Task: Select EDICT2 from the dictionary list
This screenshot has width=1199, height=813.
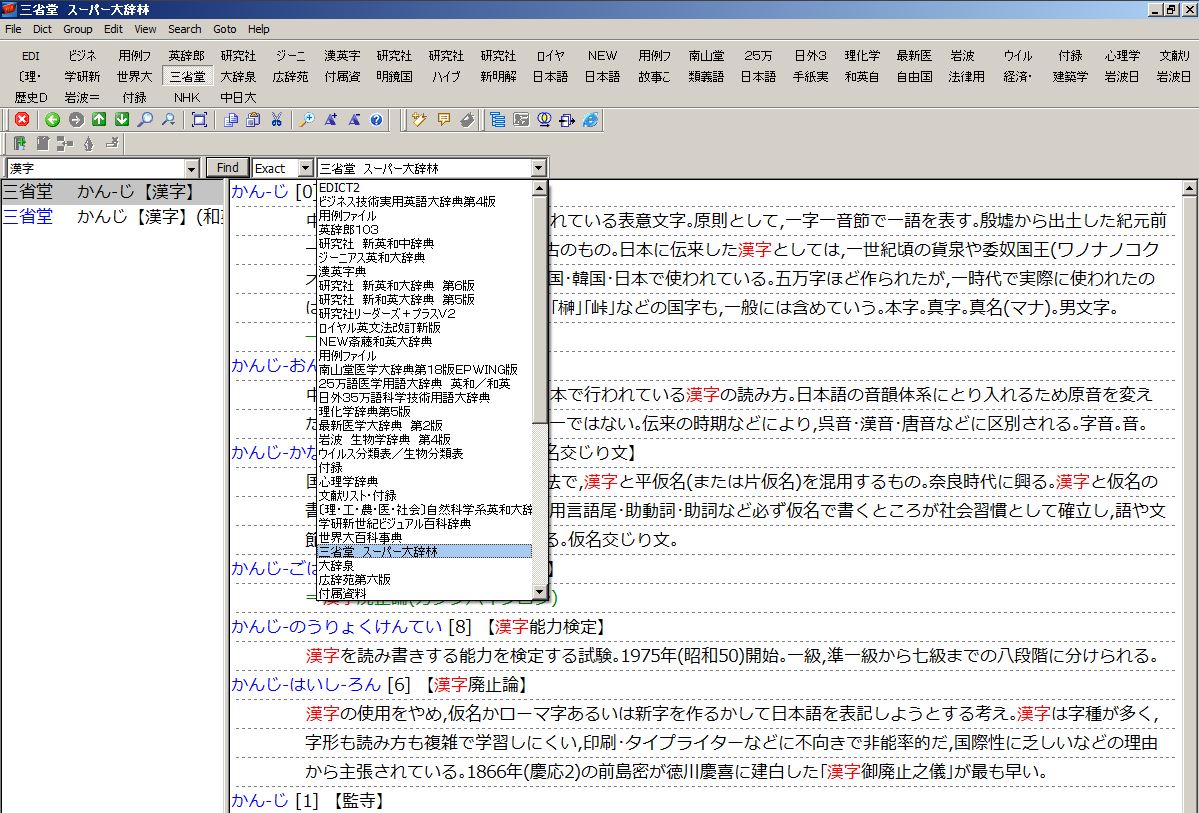Action: click(x=424, y=187)
